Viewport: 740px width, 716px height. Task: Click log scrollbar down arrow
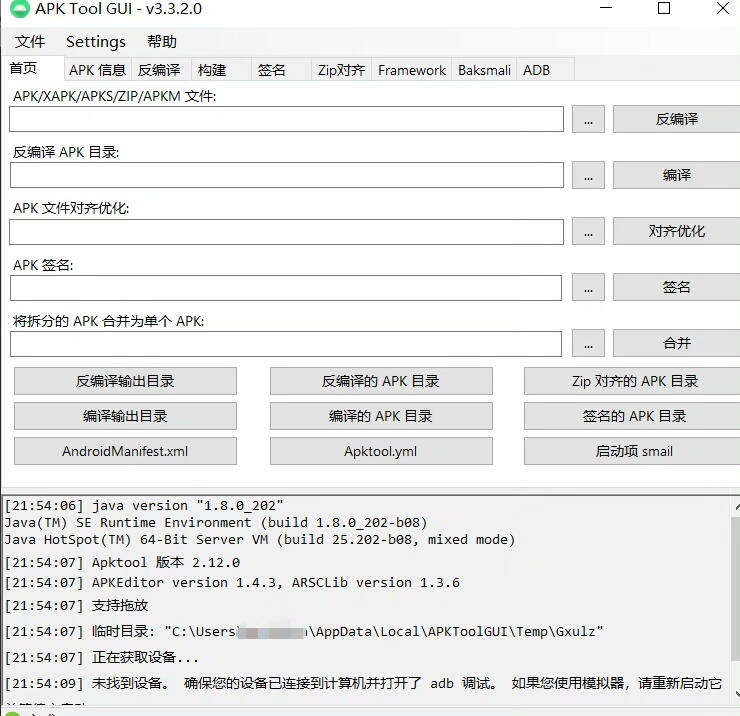[736, 694]
